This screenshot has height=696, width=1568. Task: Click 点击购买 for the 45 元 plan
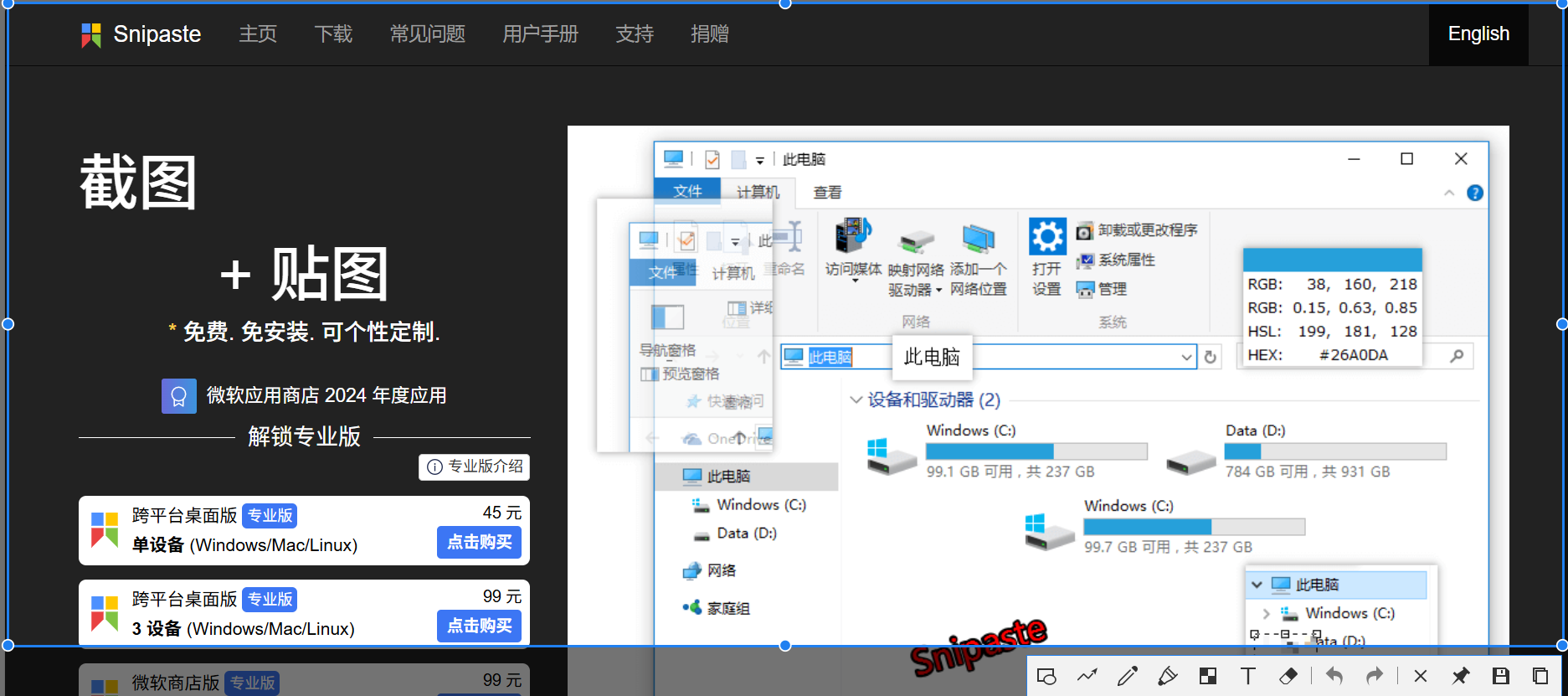(480, 543)
